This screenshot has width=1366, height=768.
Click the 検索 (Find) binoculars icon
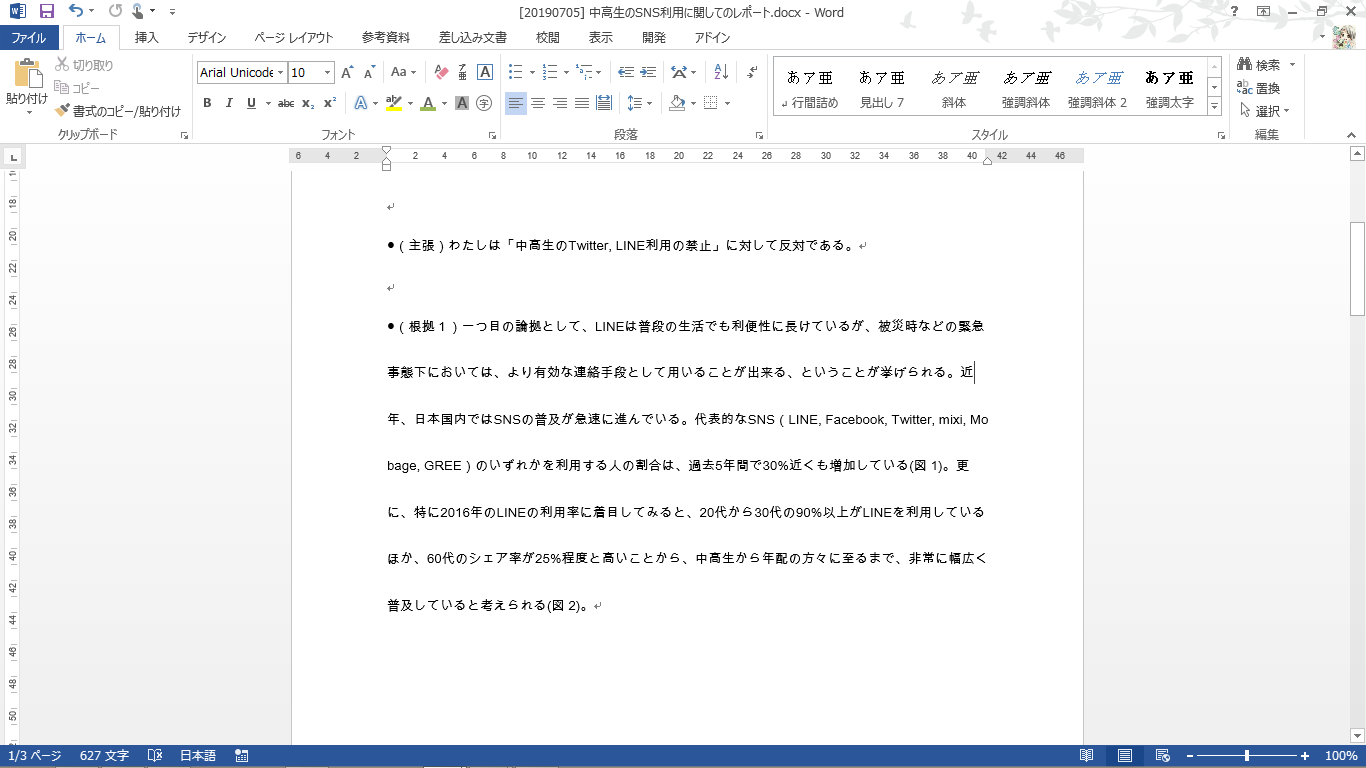[x=1245, y=65]
